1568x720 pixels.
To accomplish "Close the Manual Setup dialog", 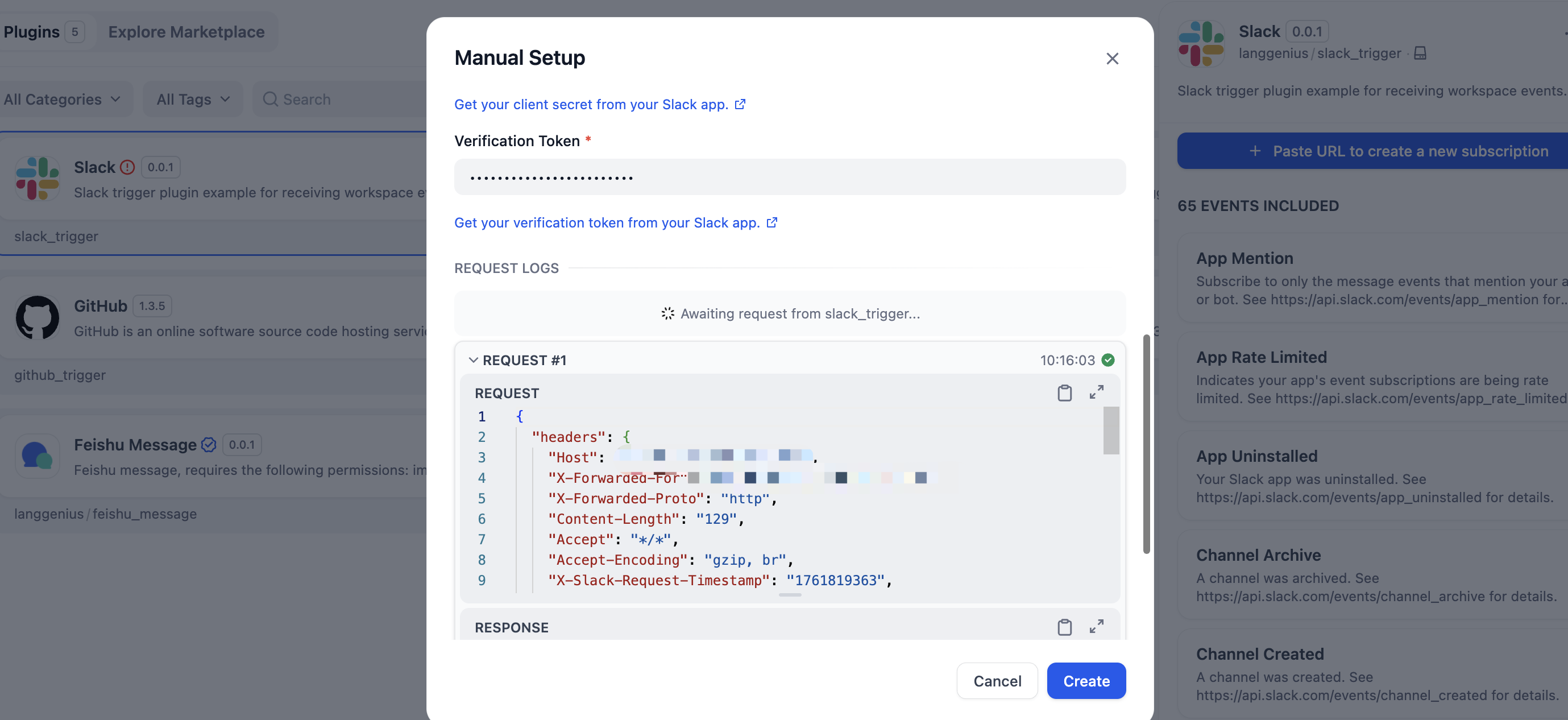I will point(1112,59).
